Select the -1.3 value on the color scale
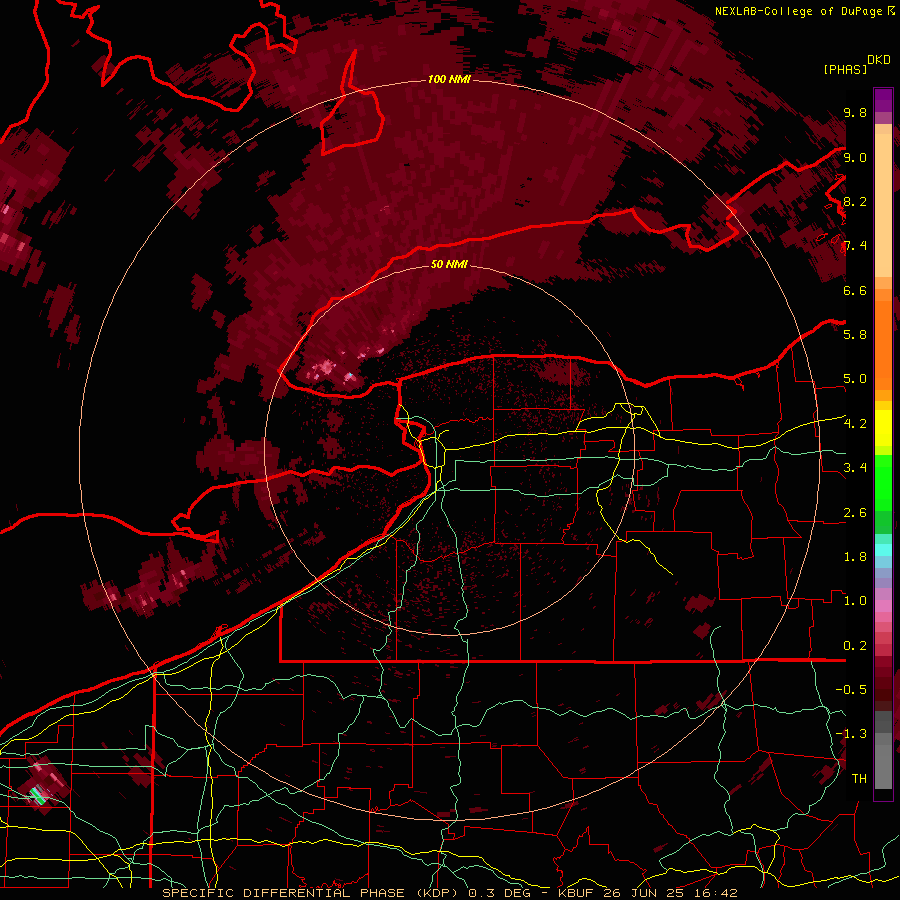The height and width of the screenshot is (900, 900). [851, 734]
